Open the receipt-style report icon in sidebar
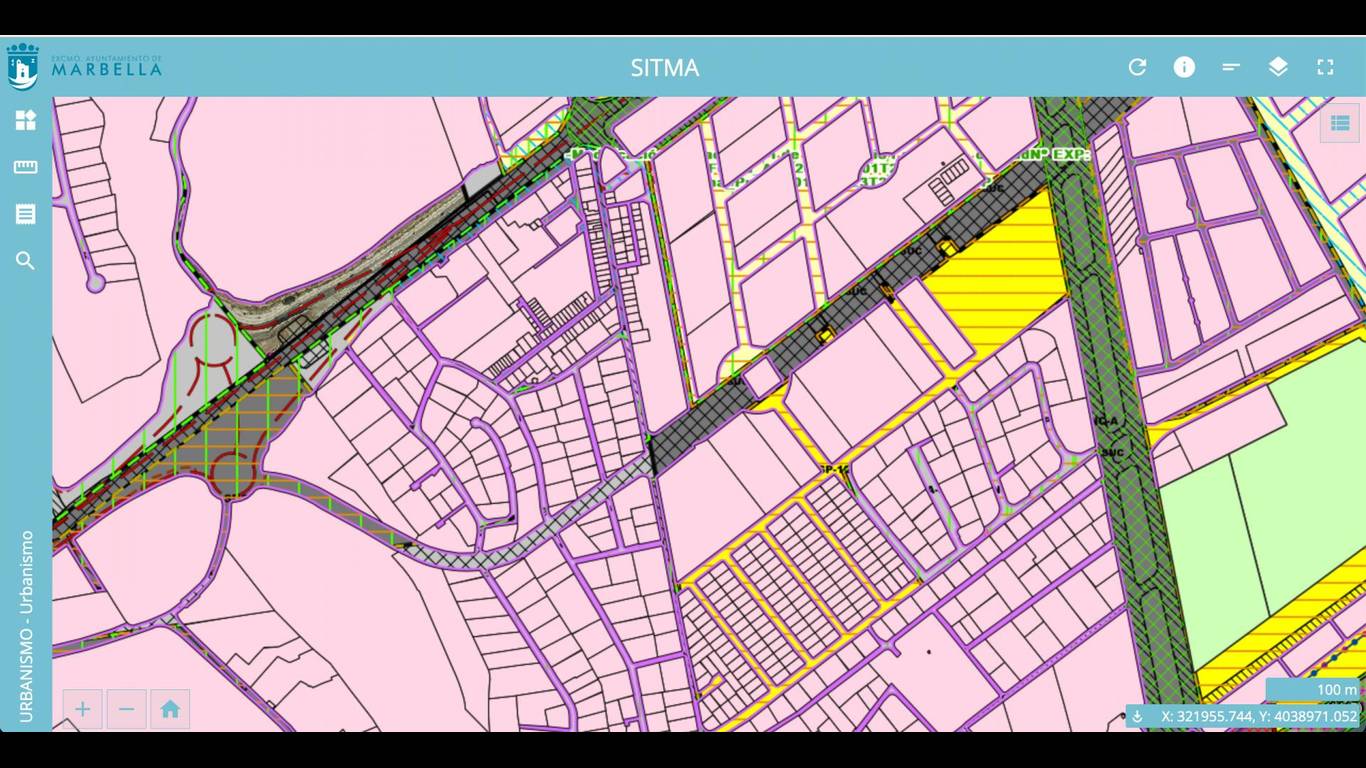Viewport: 1366px width, 768px height. coord(25,214)
